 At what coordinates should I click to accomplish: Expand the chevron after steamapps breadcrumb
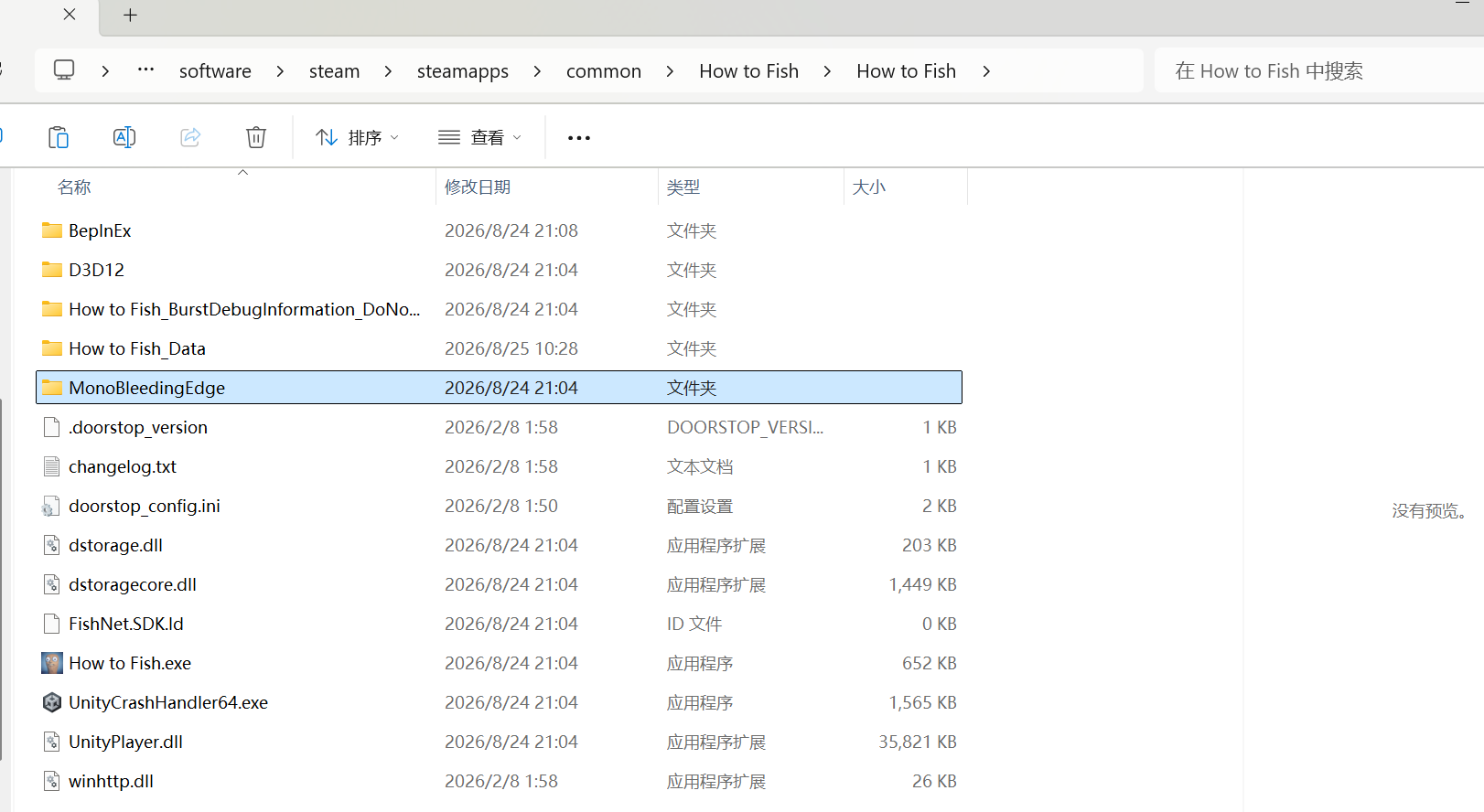pos(537,70)
